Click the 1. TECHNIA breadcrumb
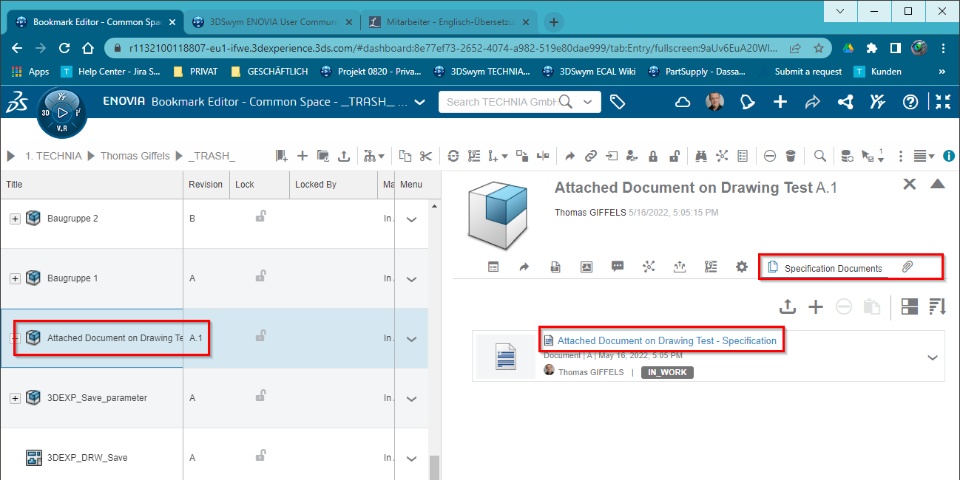 click(x=53, y=156)
